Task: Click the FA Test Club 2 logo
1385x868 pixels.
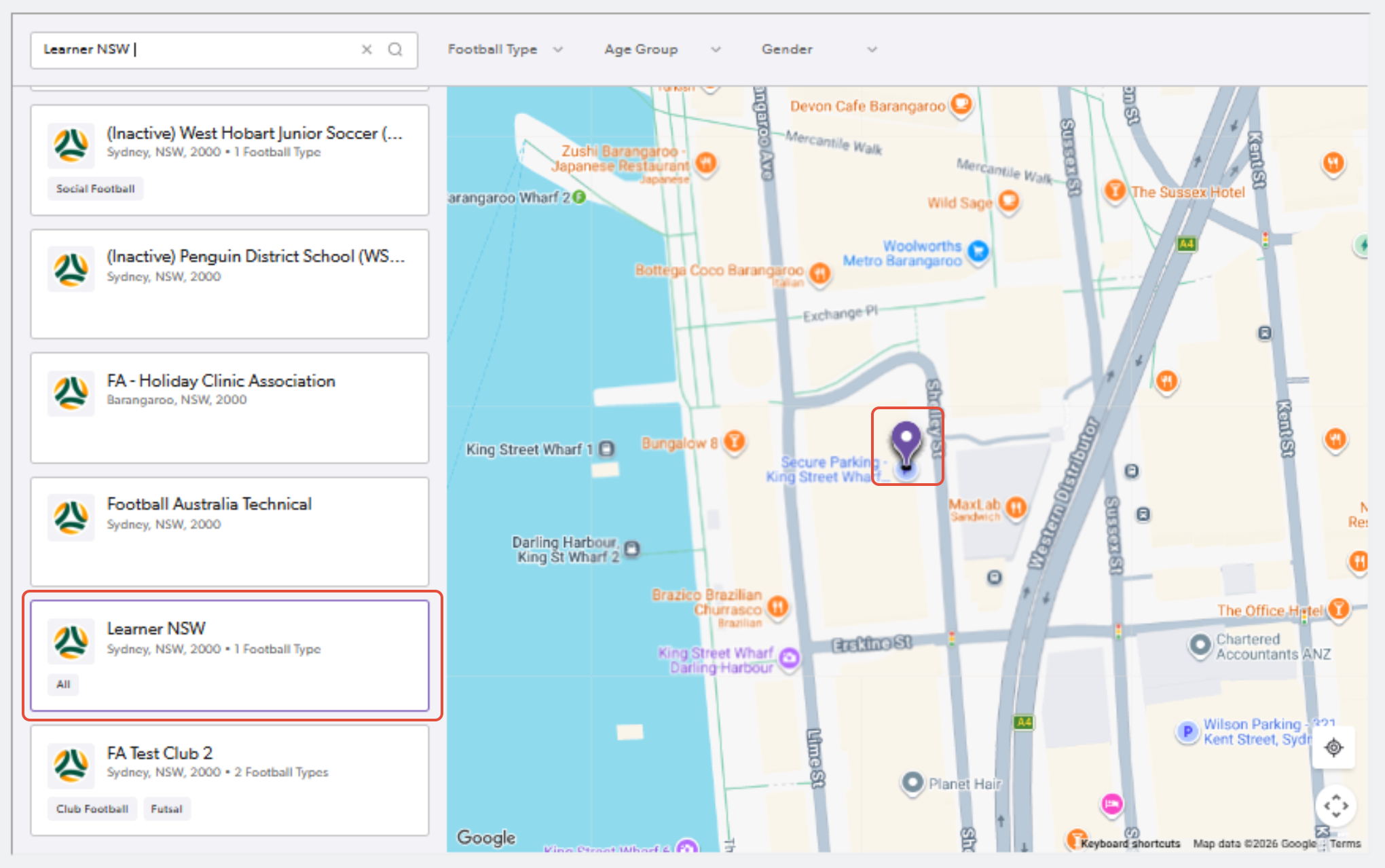Action: (x=71, y=766)
